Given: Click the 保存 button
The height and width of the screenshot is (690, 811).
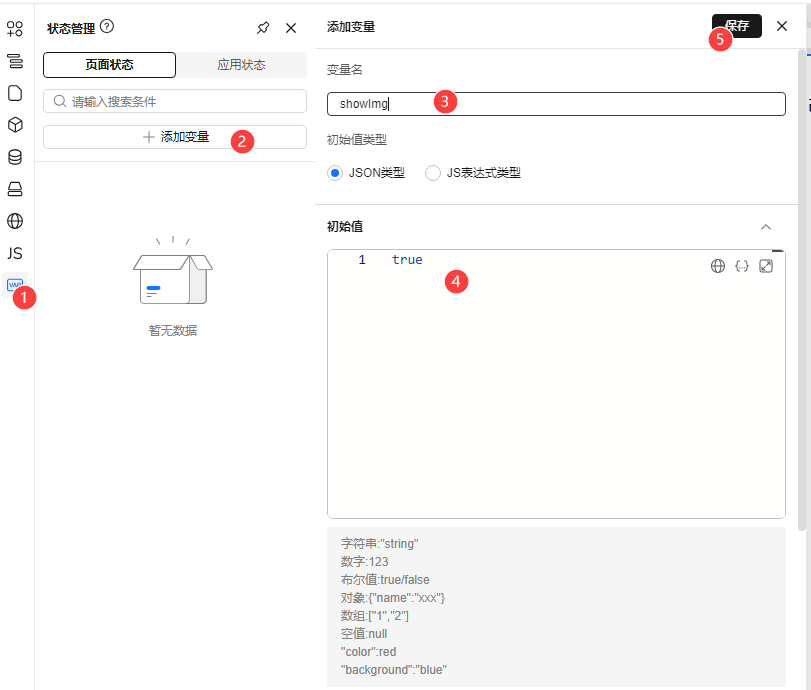Looking at the screenshot, I should pos(736,26).
